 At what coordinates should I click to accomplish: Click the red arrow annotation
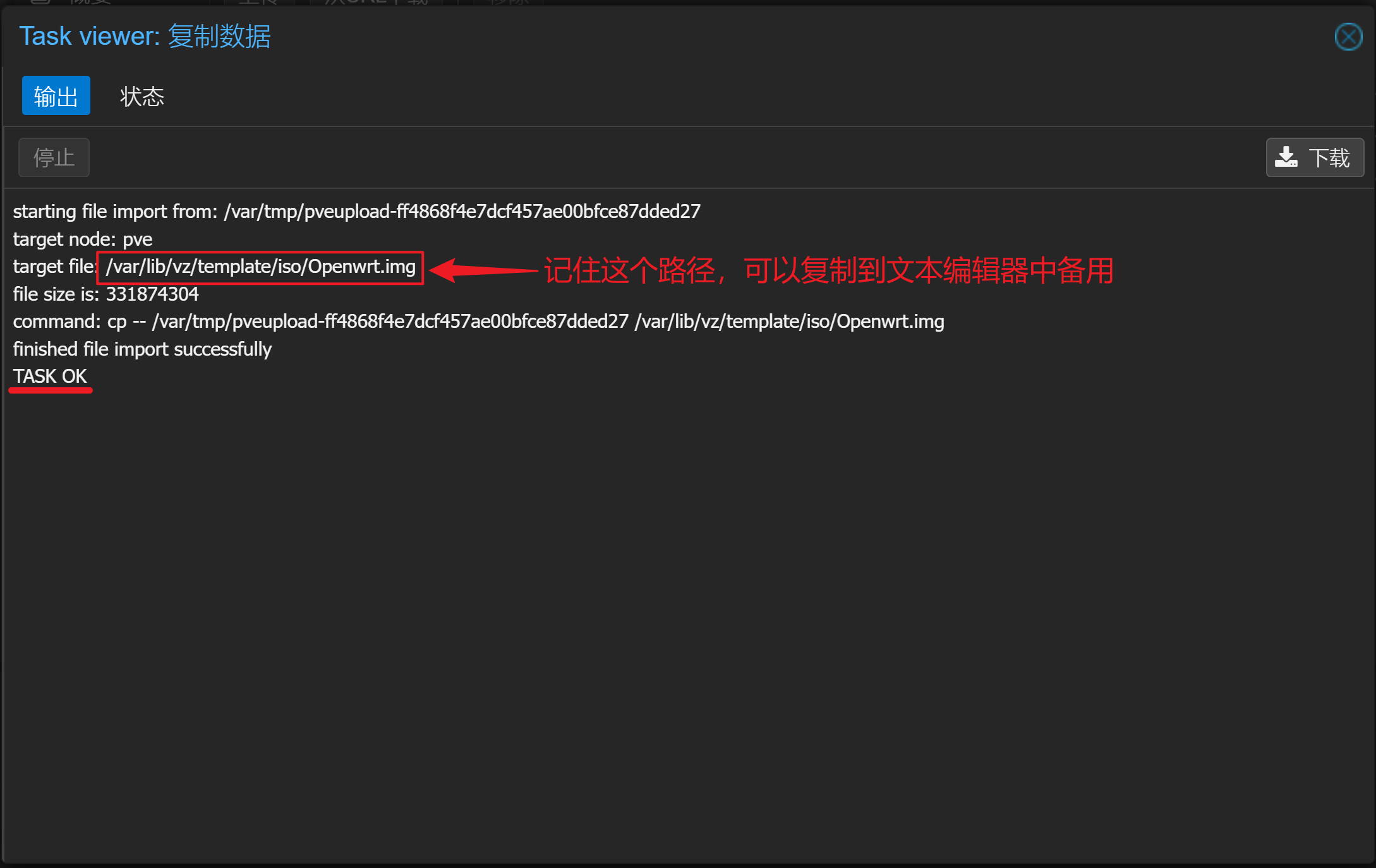click(483, 270)
